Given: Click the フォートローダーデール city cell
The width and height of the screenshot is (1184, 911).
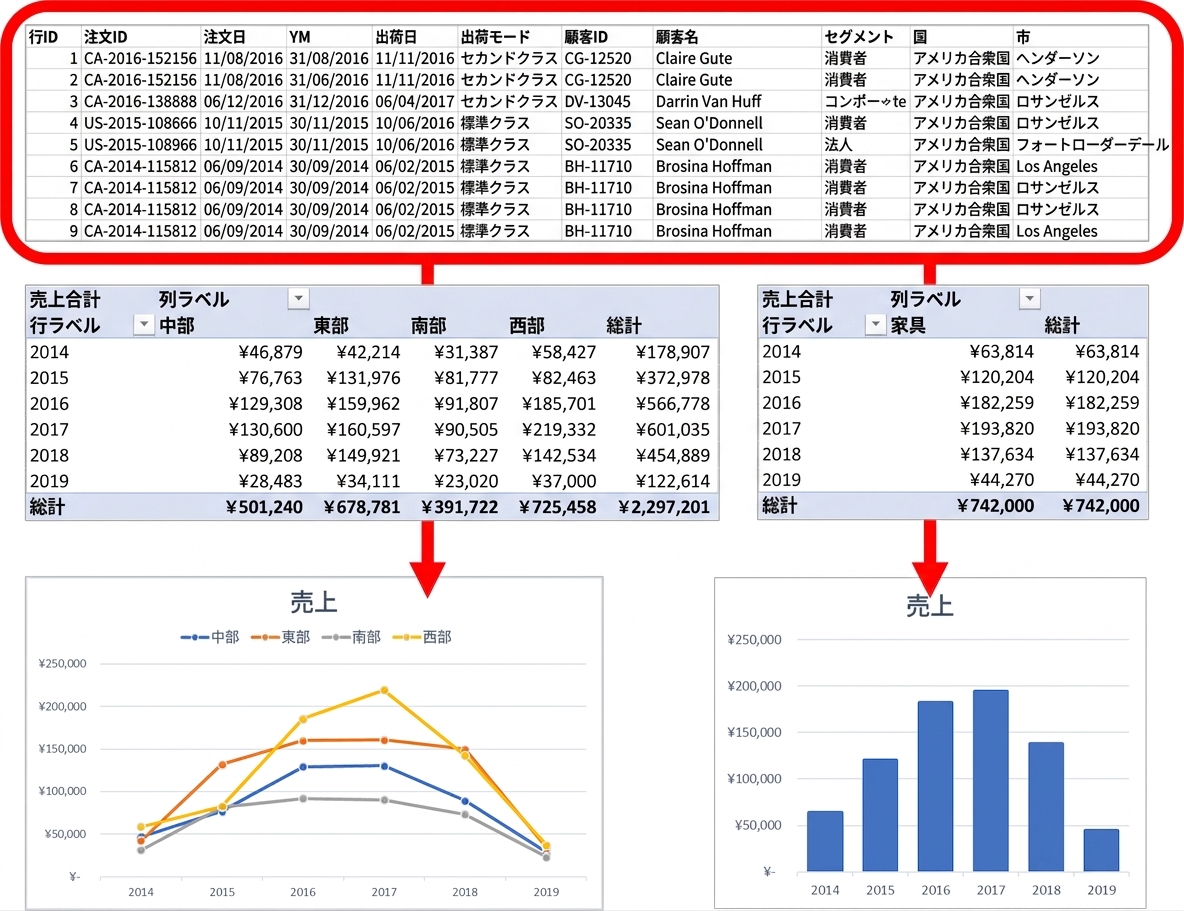Looking at the screenshot, I should click(1092, 145).
